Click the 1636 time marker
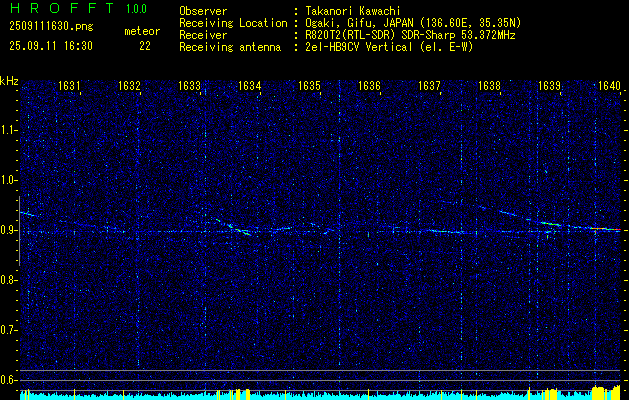This screenshot has width=629, height=400. click(369, 85)
